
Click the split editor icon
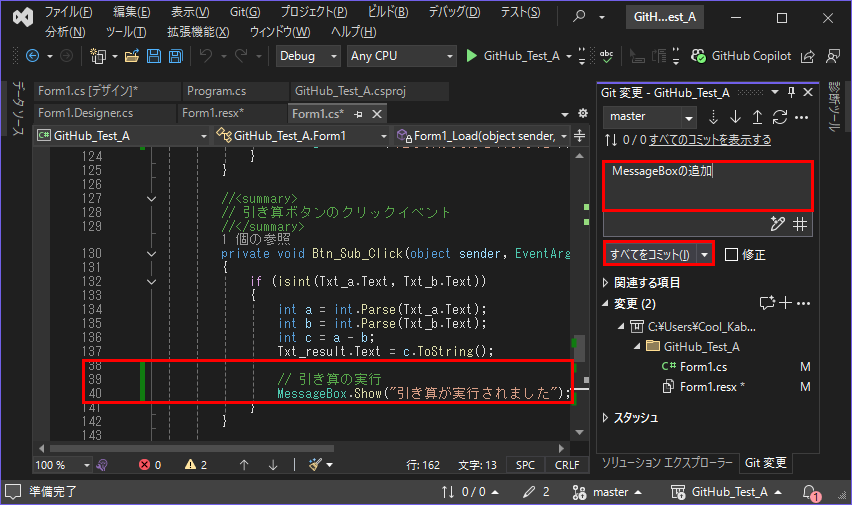[x=580, y=135]
